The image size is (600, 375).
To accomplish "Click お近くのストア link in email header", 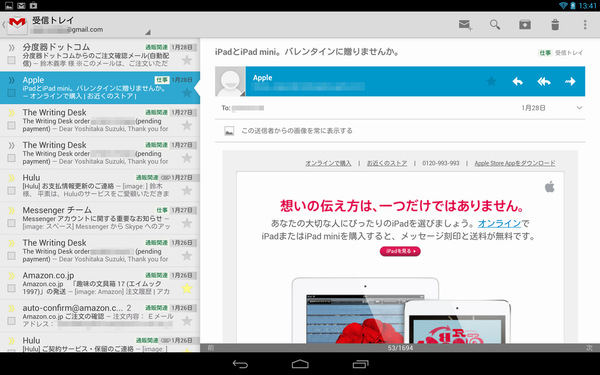I will click(387, 163).
